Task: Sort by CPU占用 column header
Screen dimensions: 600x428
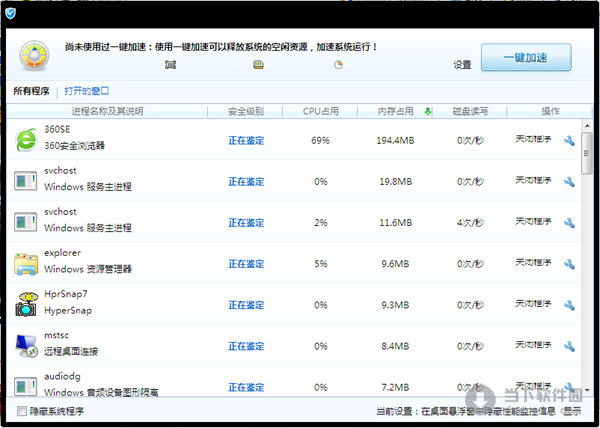Action: [321, 111]
